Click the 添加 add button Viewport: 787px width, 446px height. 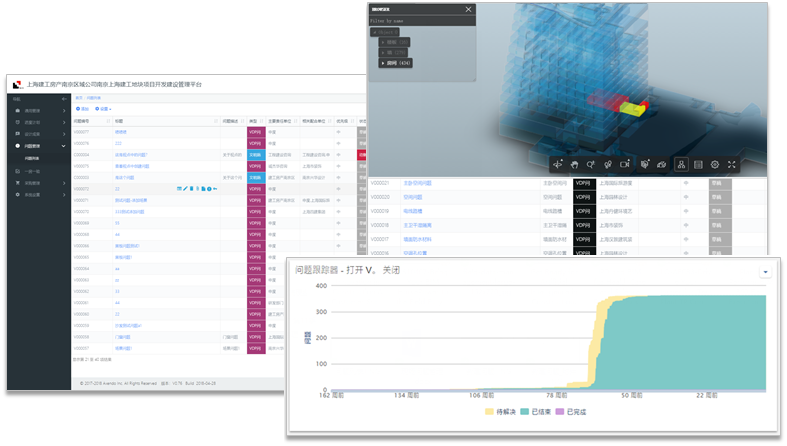pos(82,109)
